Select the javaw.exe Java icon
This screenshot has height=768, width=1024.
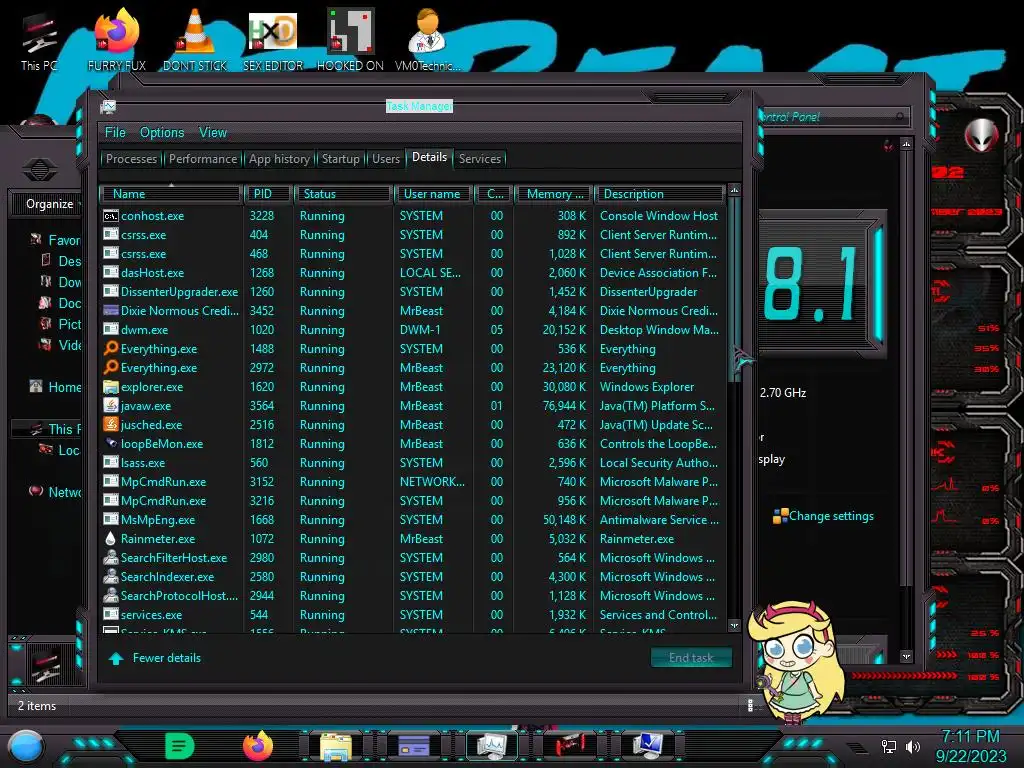coord(110,406)
